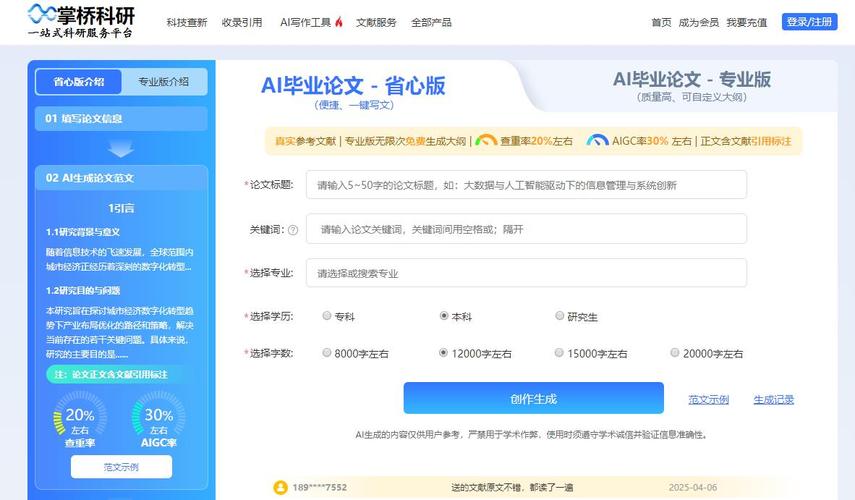855x500 pixels.
Task: Open the 范文示例 link beside 创作生成
Action: 708,400
